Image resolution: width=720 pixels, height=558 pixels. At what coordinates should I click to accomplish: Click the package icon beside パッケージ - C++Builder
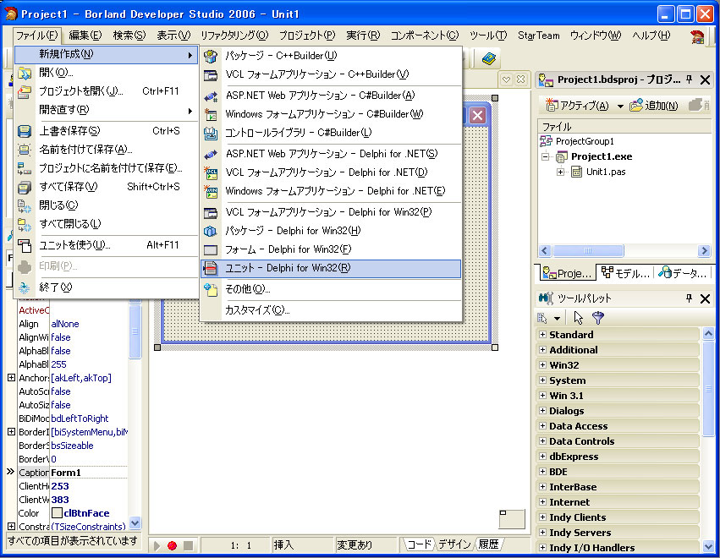coord(211,56)
